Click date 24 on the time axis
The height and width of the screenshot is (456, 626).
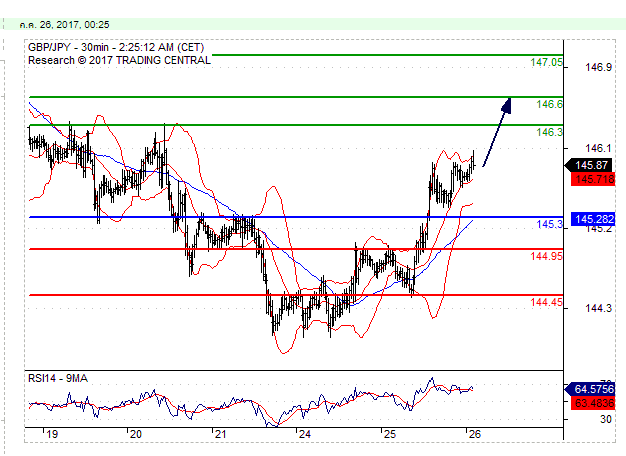pos(304,434)
